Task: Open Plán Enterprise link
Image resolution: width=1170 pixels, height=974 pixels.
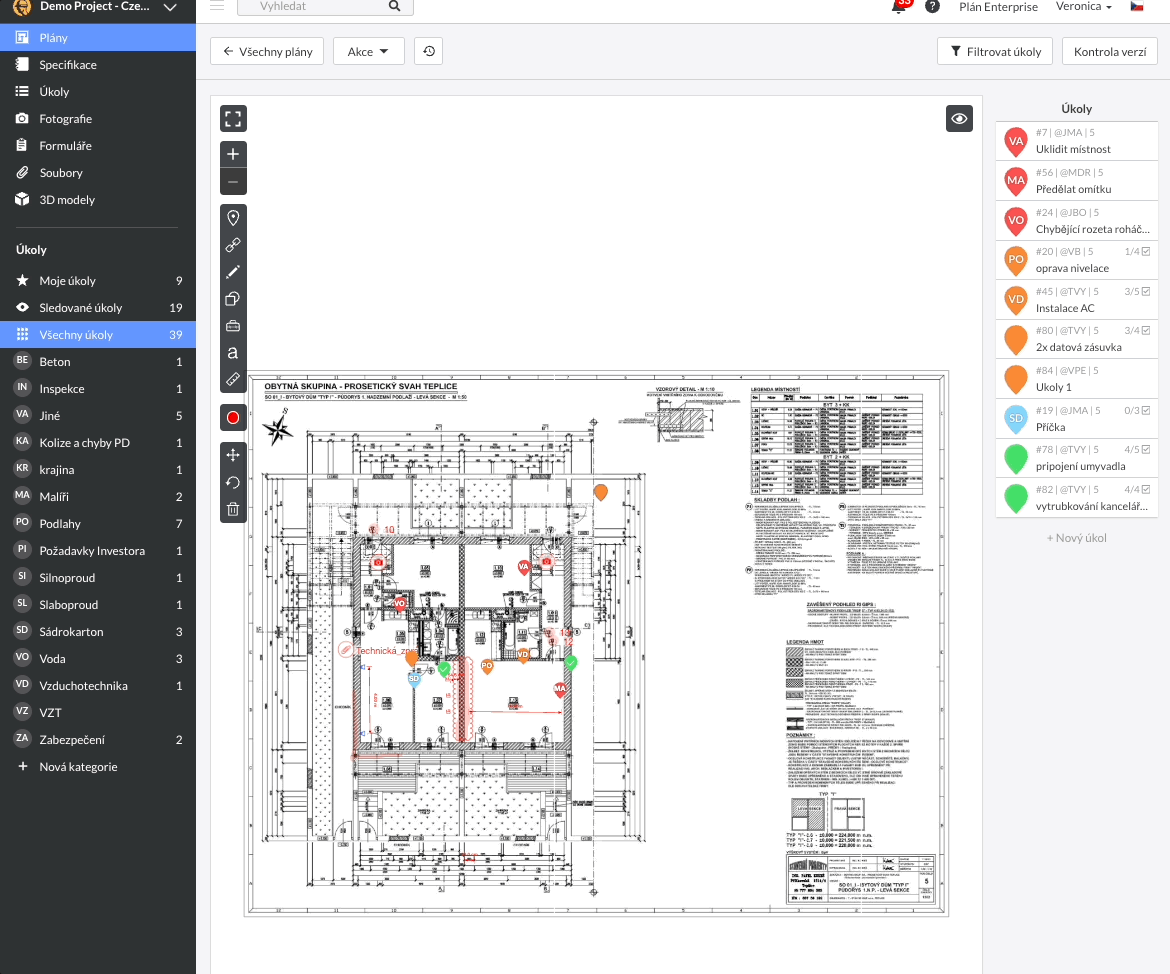Action: (998, 7)
